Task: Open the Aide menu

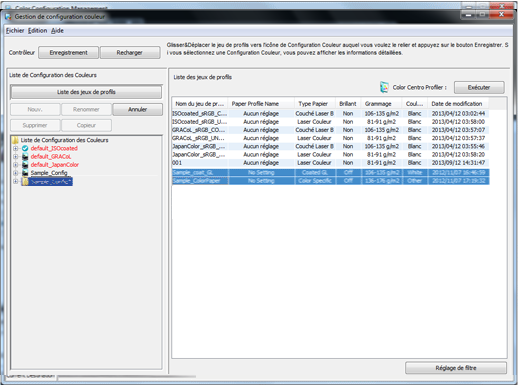Action: pos(57,31)
